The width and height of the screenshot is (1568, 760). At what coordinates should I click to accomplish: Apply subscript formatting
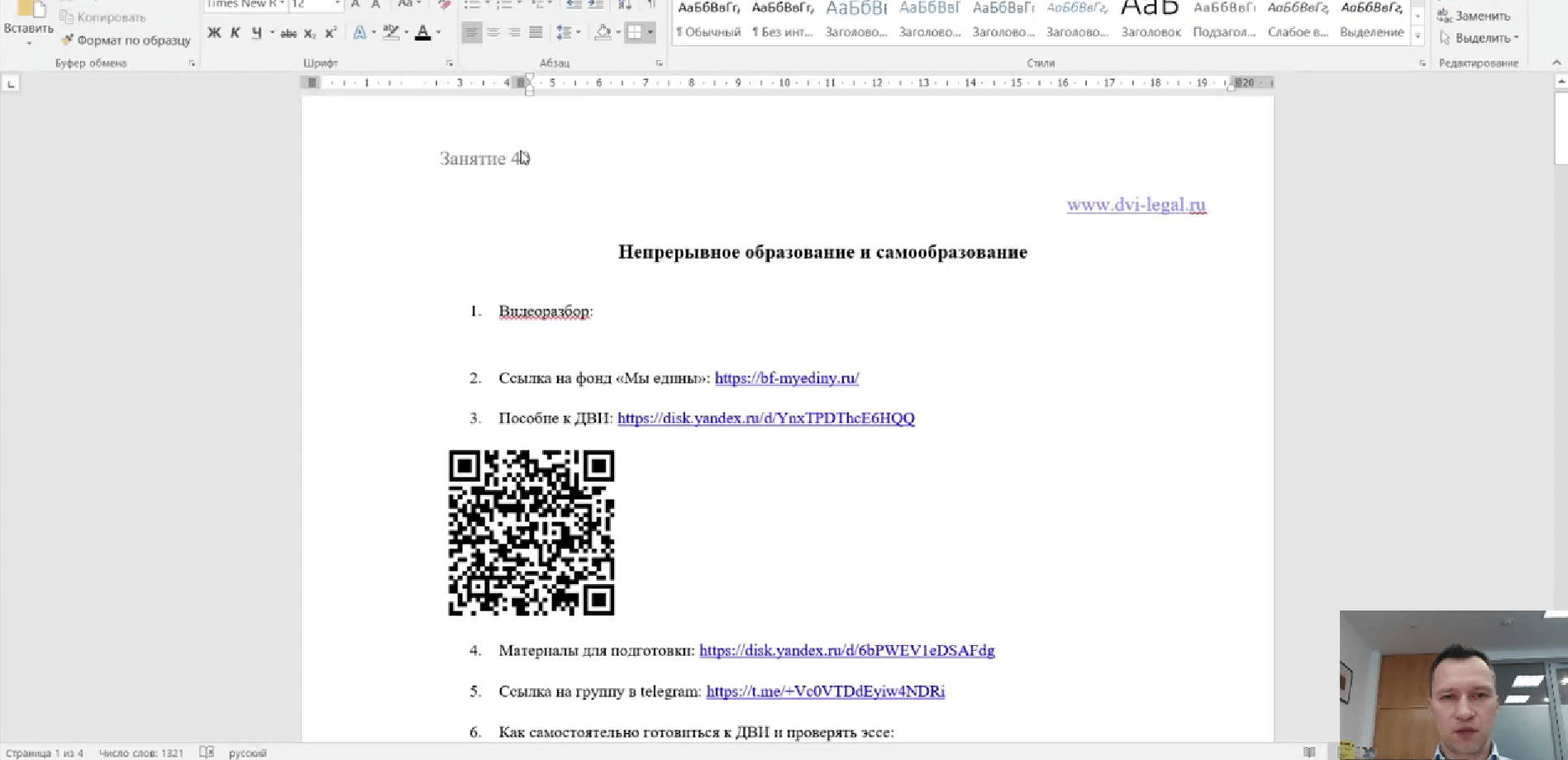pos(309,33)
